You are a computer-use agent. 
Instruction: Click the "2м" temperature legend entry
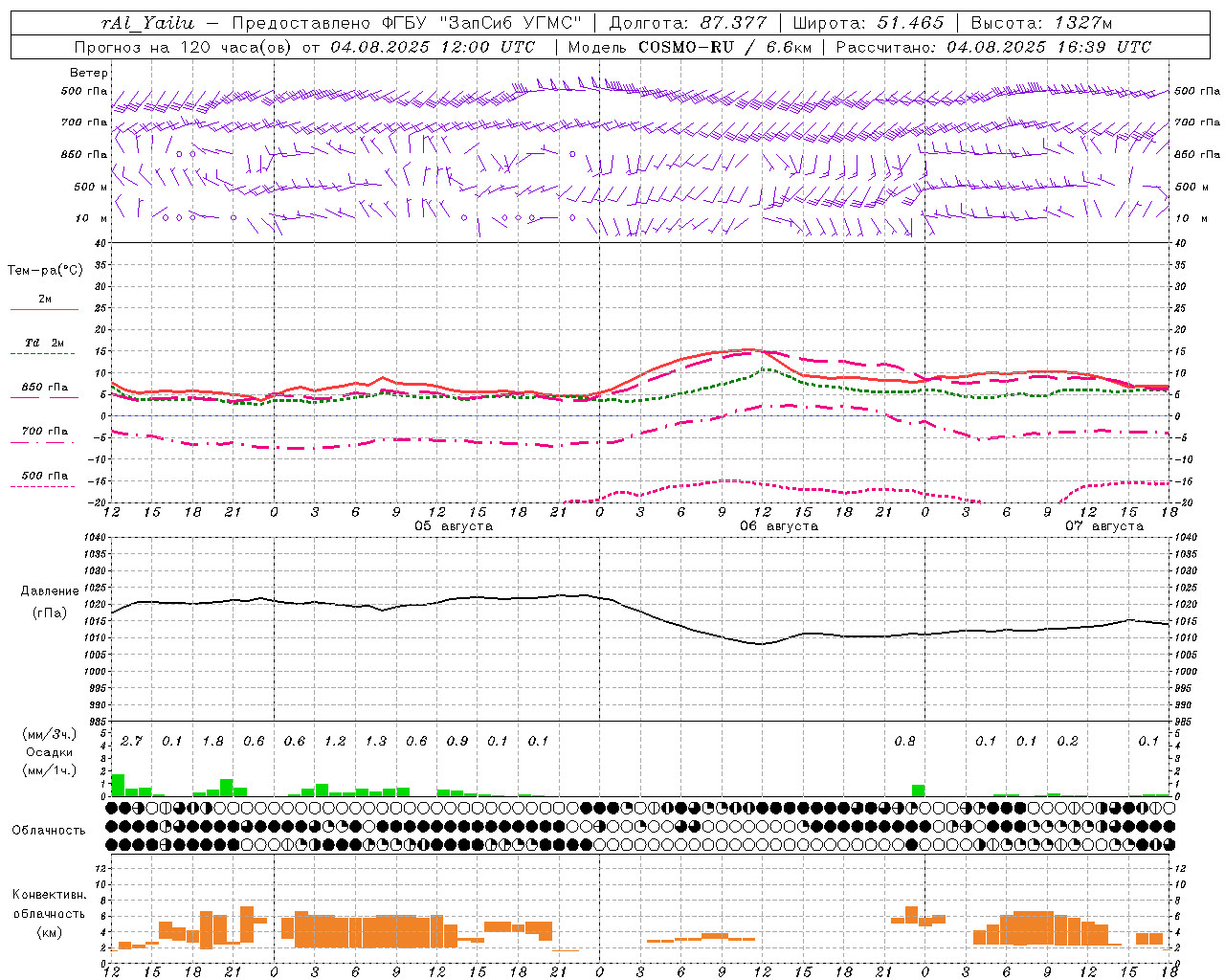click(x=45, y=299)
